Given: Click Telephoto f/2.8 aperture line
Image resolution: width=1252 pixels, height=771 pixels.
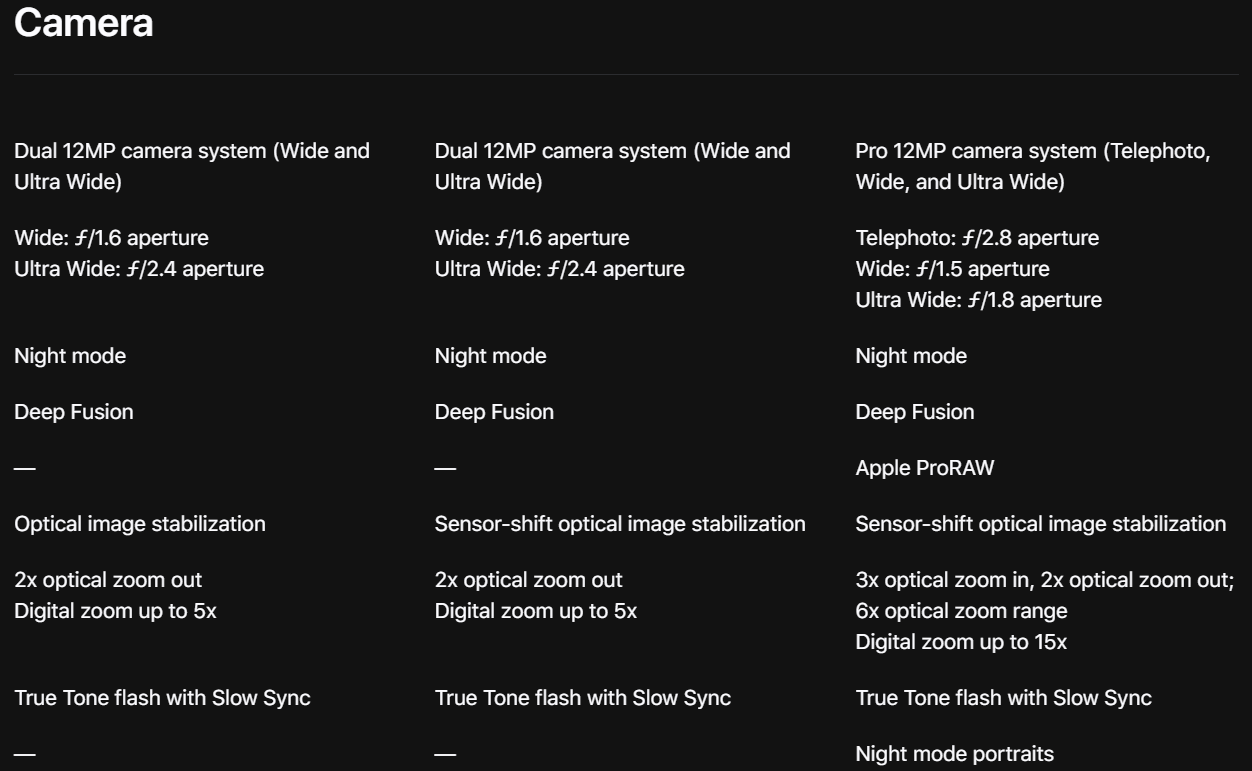Looking at the screenshot, I should (977, 238).
